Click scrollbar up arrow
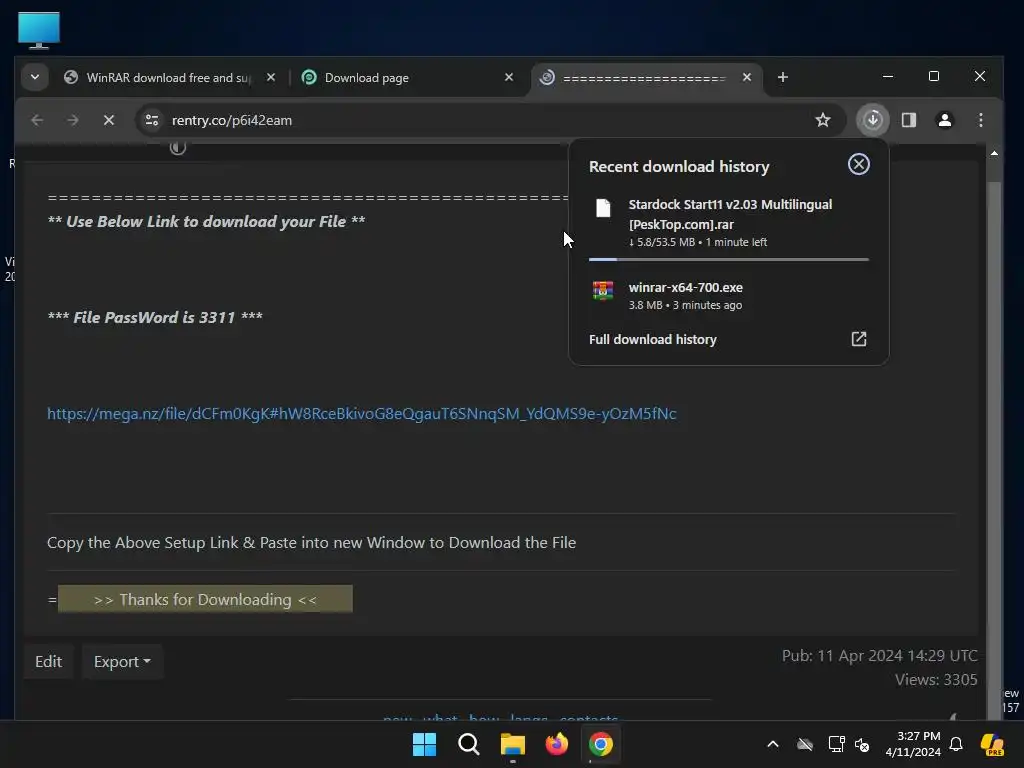 994,153
